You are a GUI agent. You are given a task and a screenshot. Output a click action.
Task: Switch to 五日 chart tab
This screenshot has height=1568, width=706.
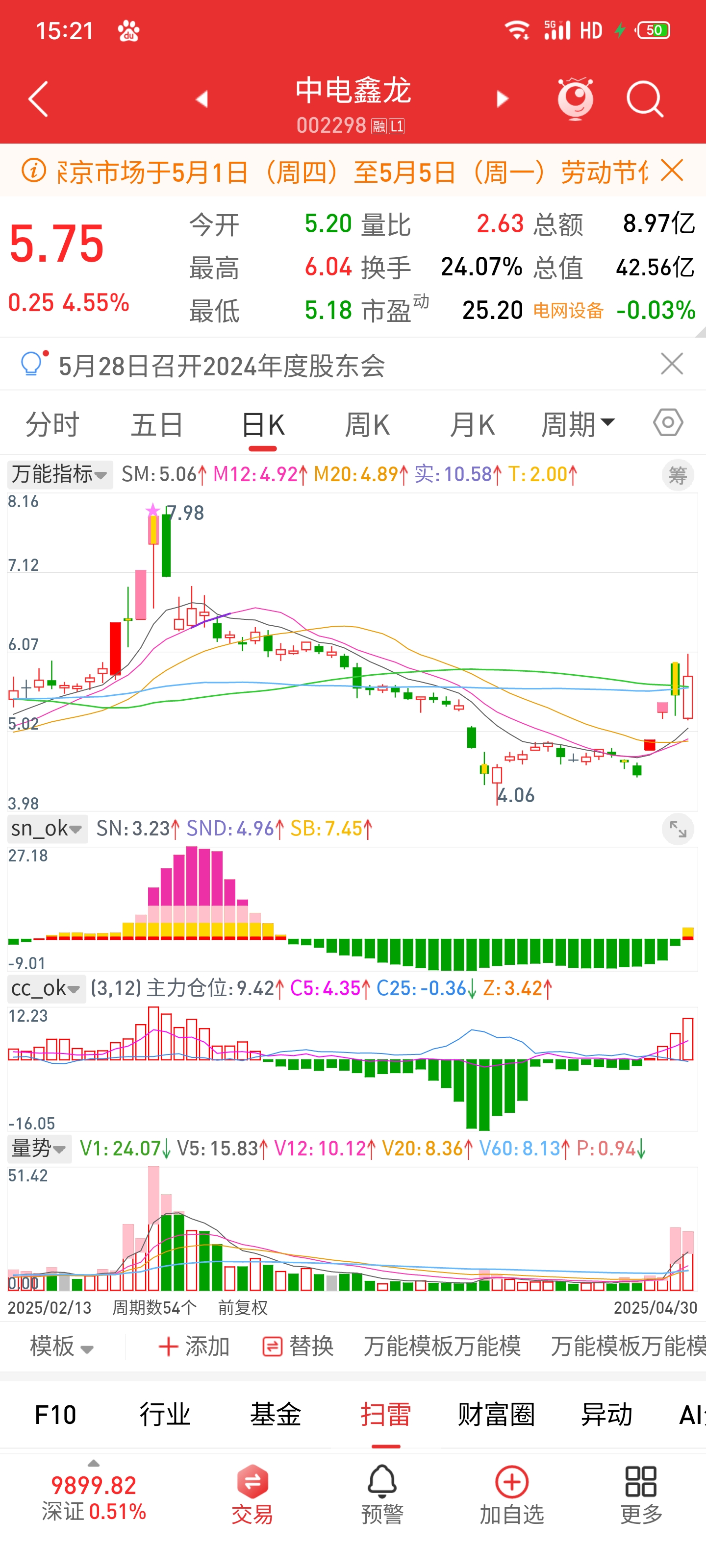(x=157, y=424)
